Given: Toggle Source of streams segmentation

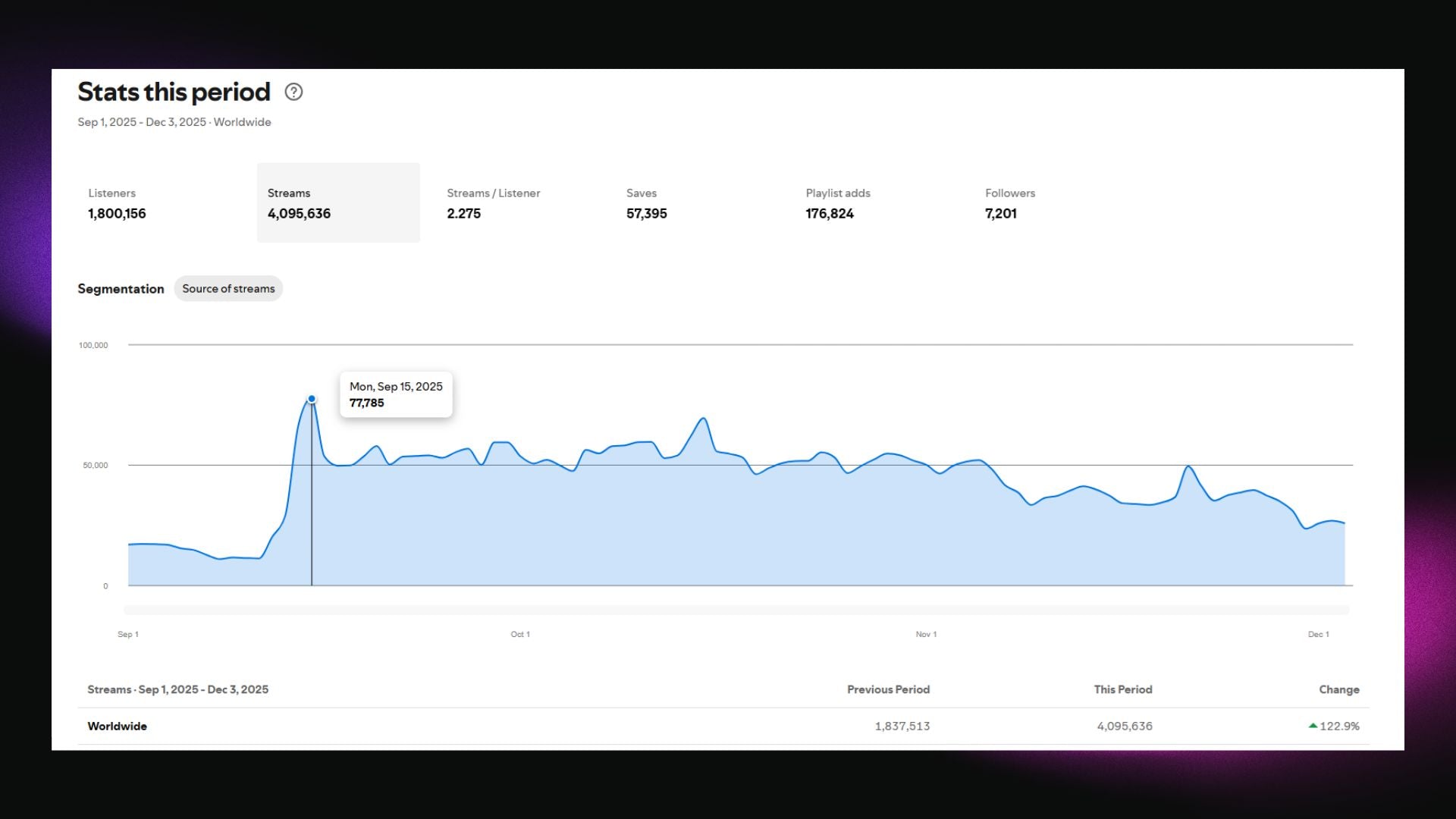Looking at the screenshot, I should tap(228, 289).
